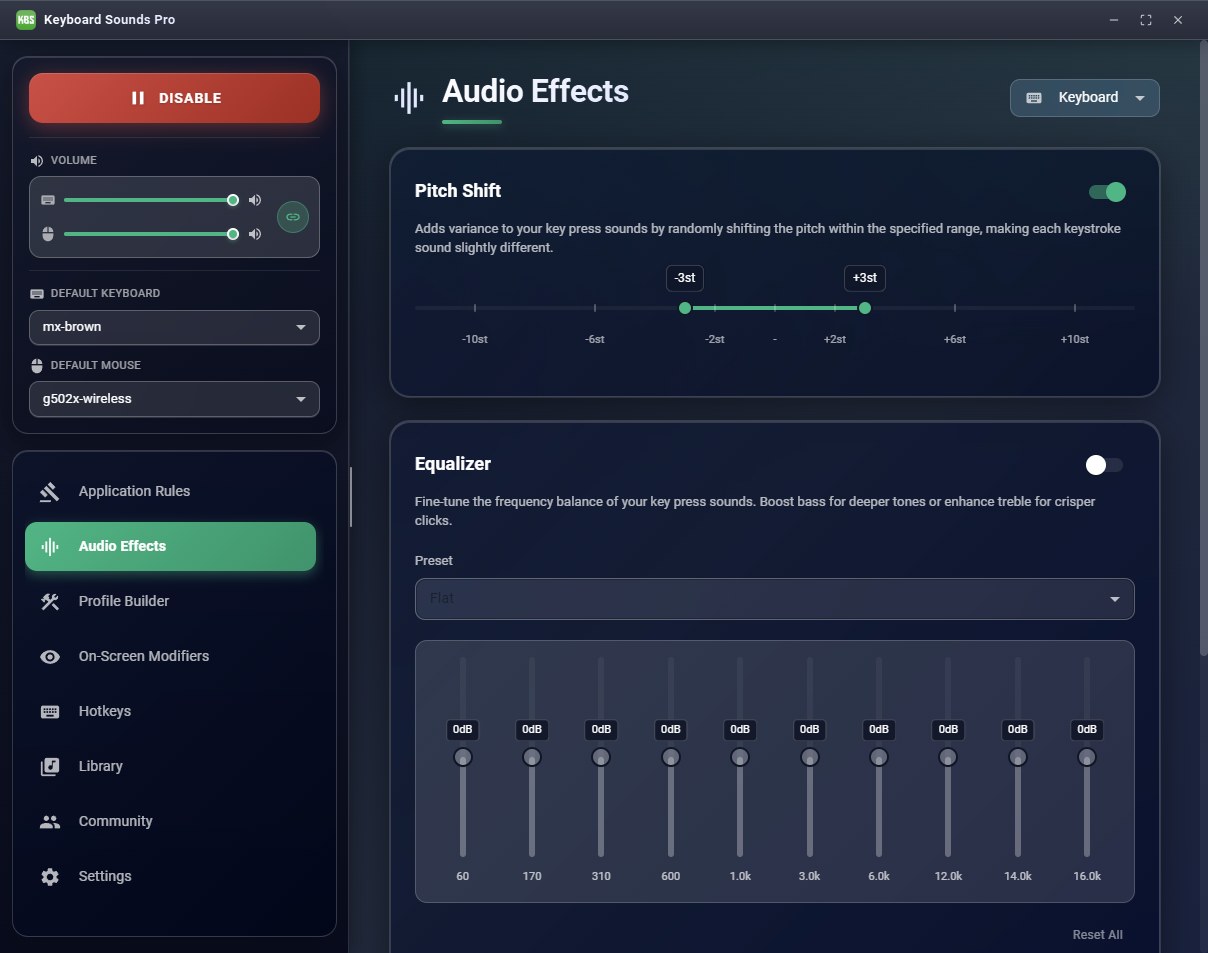
Task: Click the On-Screen Modifiers eye icon
Action: coord(50,656)
